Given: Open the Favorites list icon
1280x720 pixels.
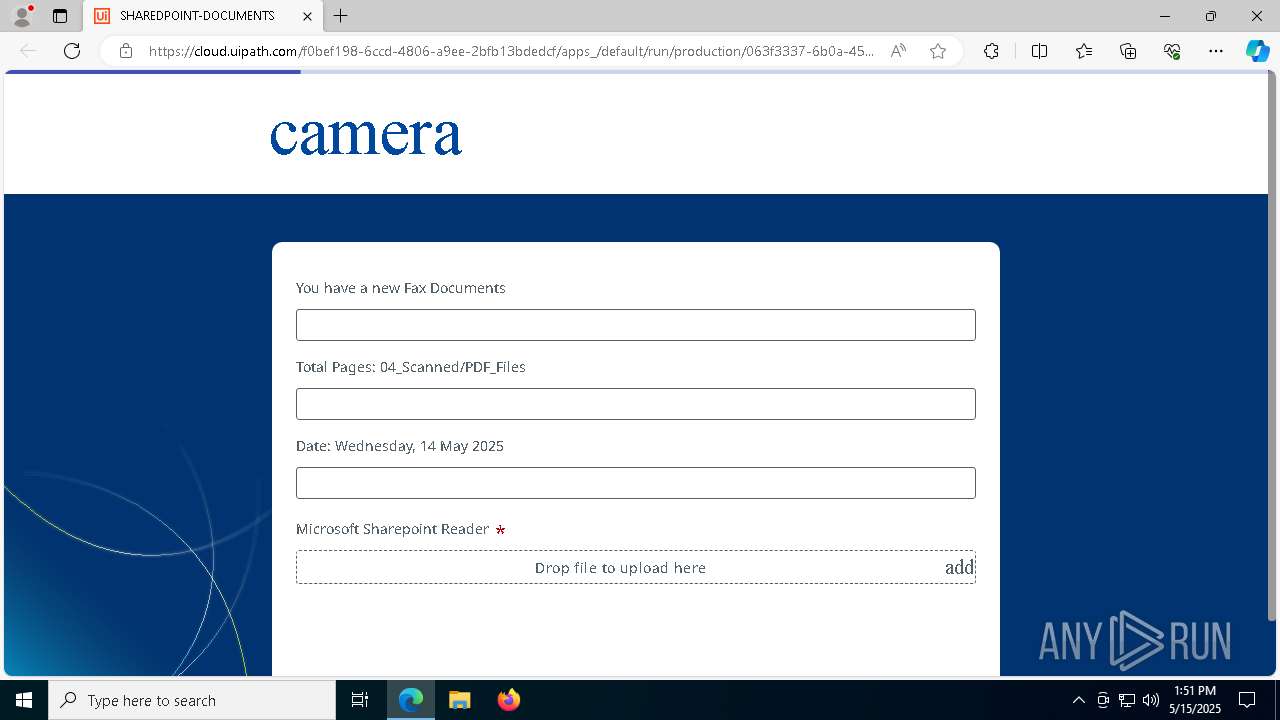Looking at the screenshot, I should [x=1084, y=51].
